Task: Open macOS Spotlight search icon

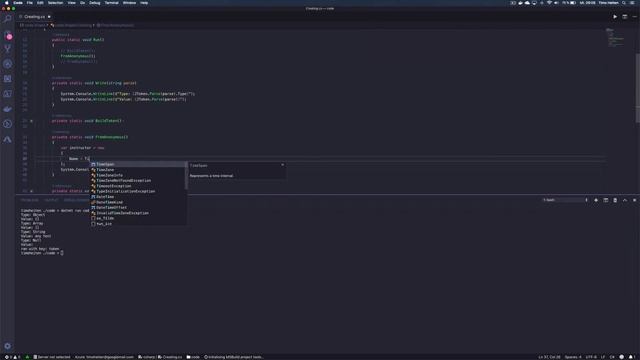Action: coord(623,3)
